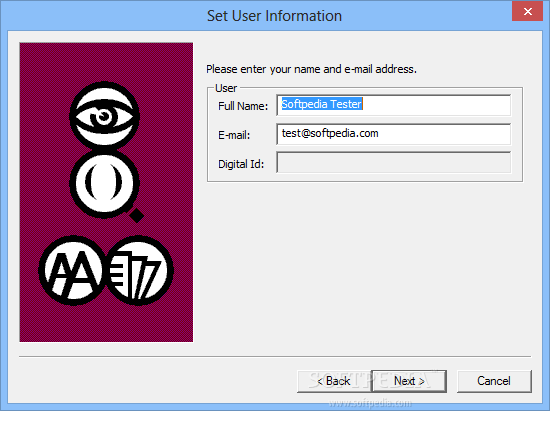This screenshot has width=550, height=421.
Task: Click the 'E-mail:' label
Action: (x=234, y=135)
